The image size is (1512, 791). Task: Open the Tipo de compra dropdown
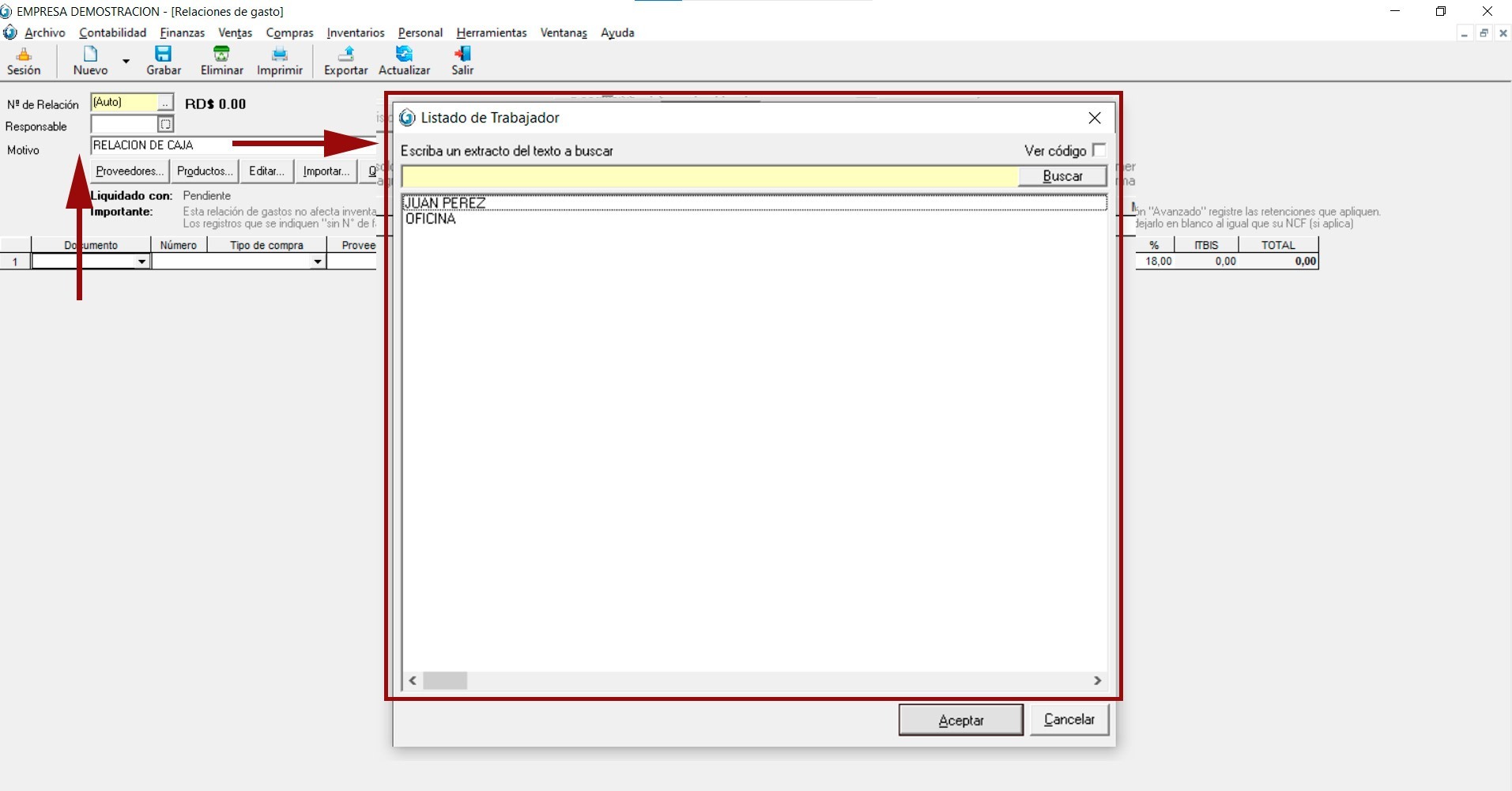(317, 262)
